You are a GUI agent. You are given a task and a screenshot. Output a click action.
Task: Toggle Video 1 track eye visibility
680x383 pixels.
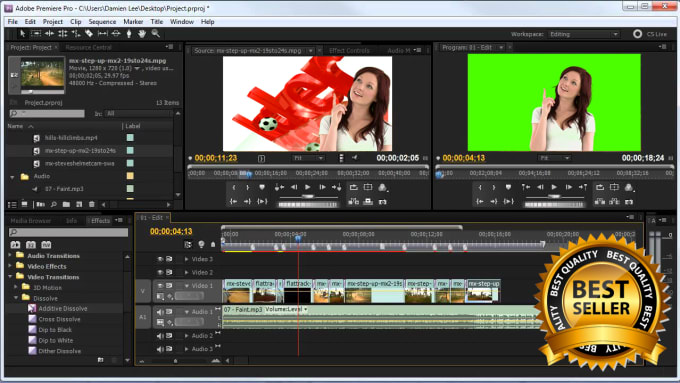(x=160, y=285)
